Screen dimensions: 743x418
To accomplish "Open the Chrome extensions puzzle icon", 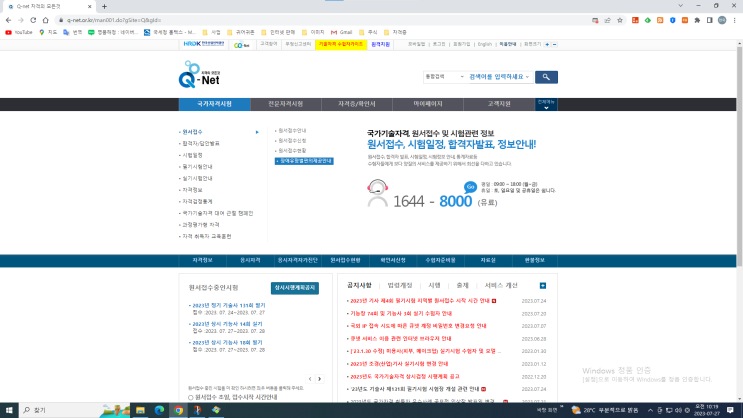I will pyautogui.click(x=697, y=20).
